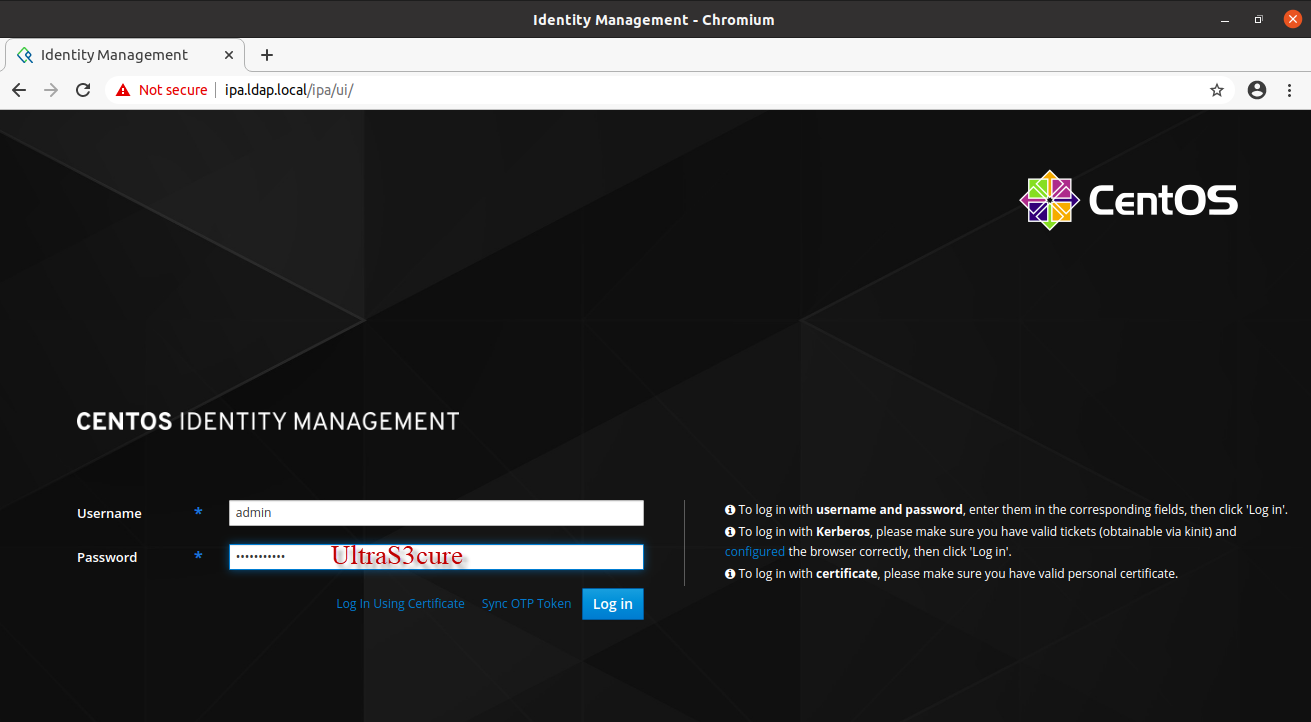Select the Identity Management tab
Screen dimensions: 1311x722
point(125,55)
